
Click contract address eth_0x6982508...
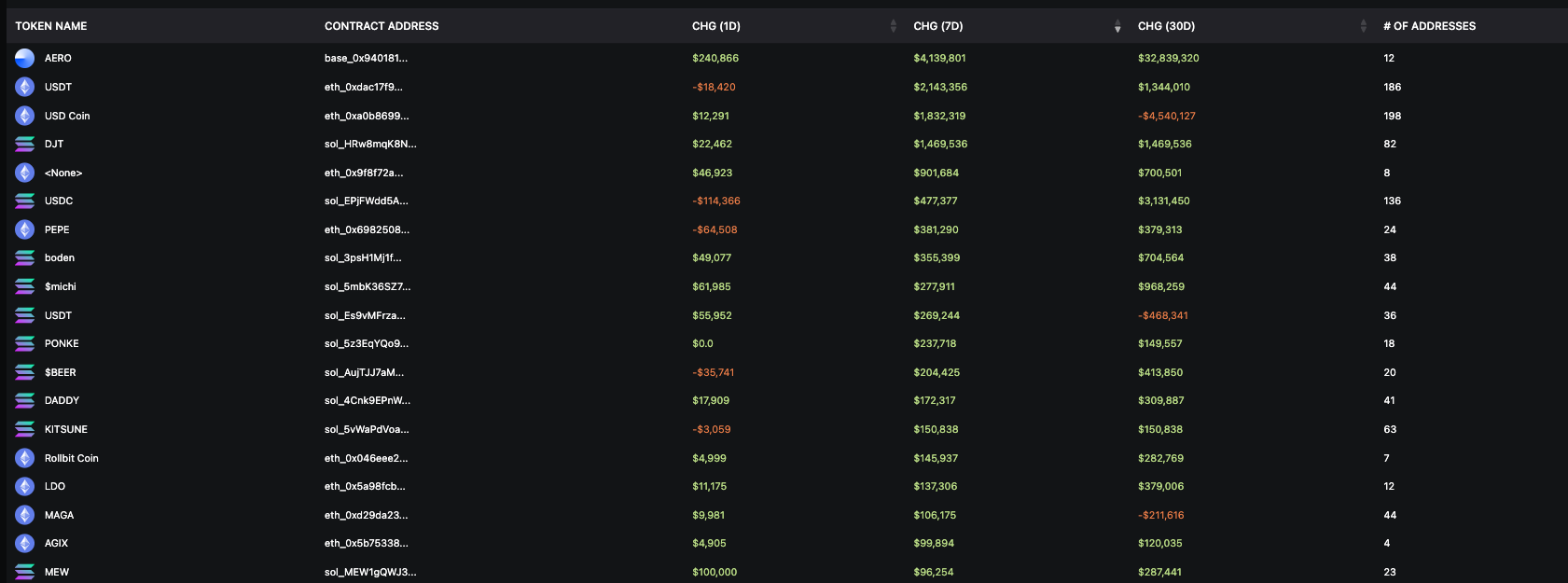coord(367,229)
